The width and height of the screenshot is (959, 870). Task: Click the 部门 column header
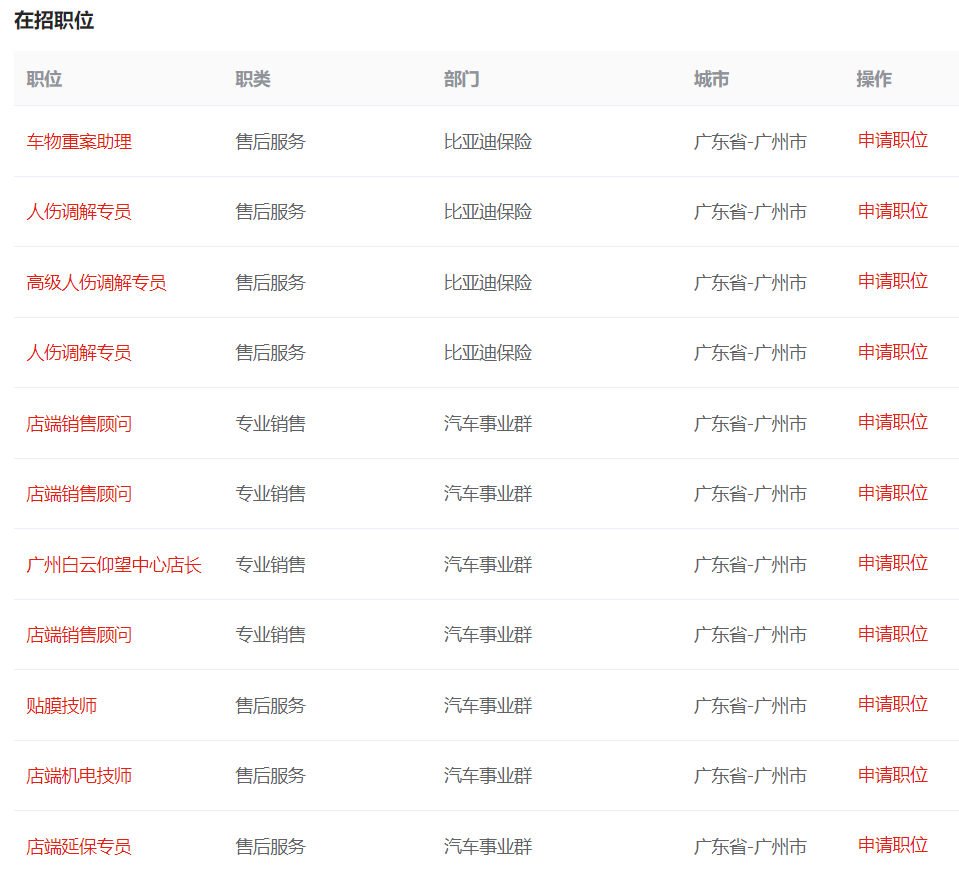click(x=462, y=79)
